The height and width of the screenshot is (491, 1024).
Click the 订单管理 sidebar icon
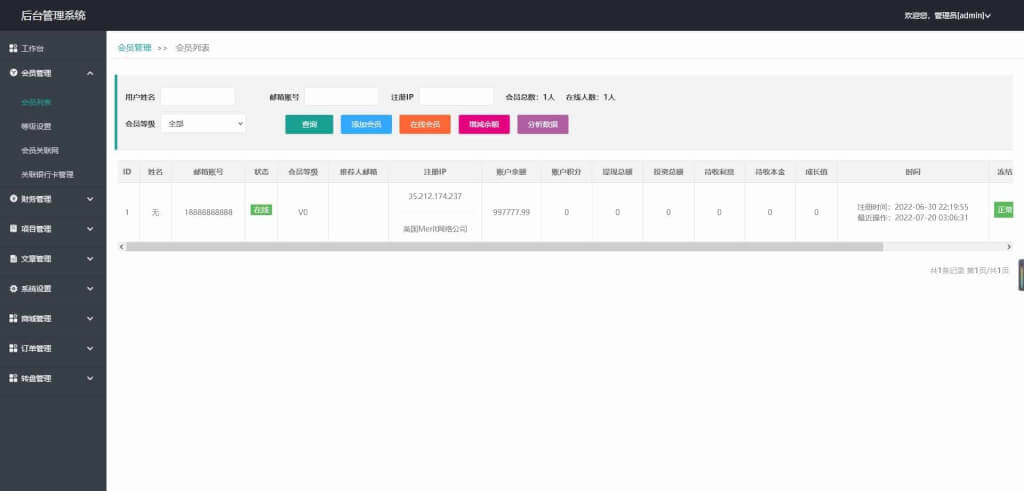(13, 349)
